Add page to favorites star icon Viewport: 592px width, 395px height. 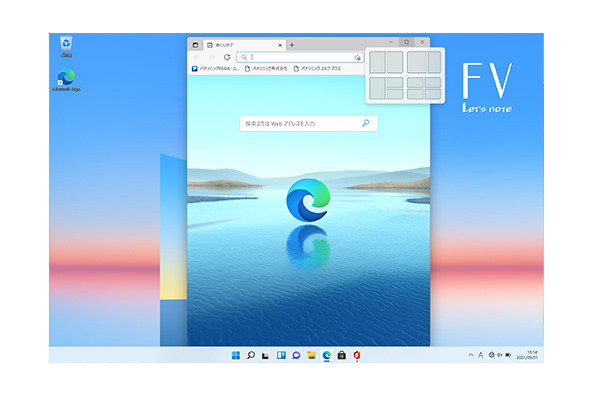tap(357, 57)
